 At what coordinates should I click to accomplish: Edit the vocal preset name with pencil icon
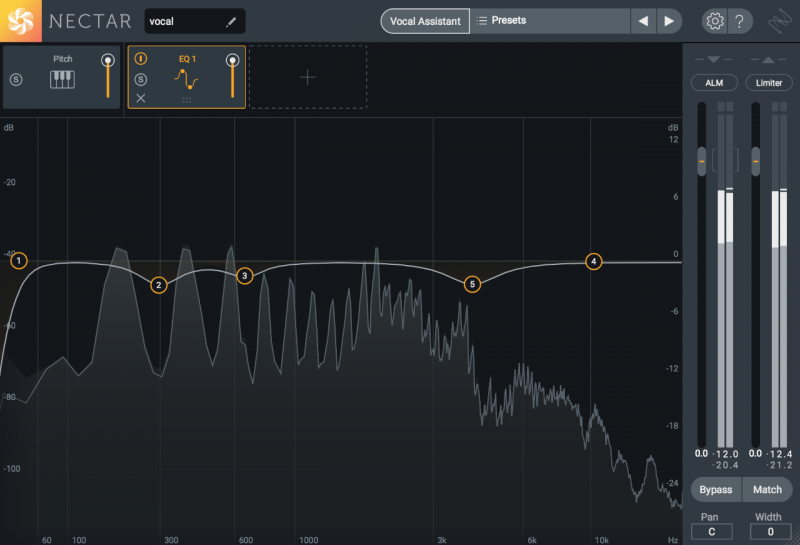(x=231, y=21)
